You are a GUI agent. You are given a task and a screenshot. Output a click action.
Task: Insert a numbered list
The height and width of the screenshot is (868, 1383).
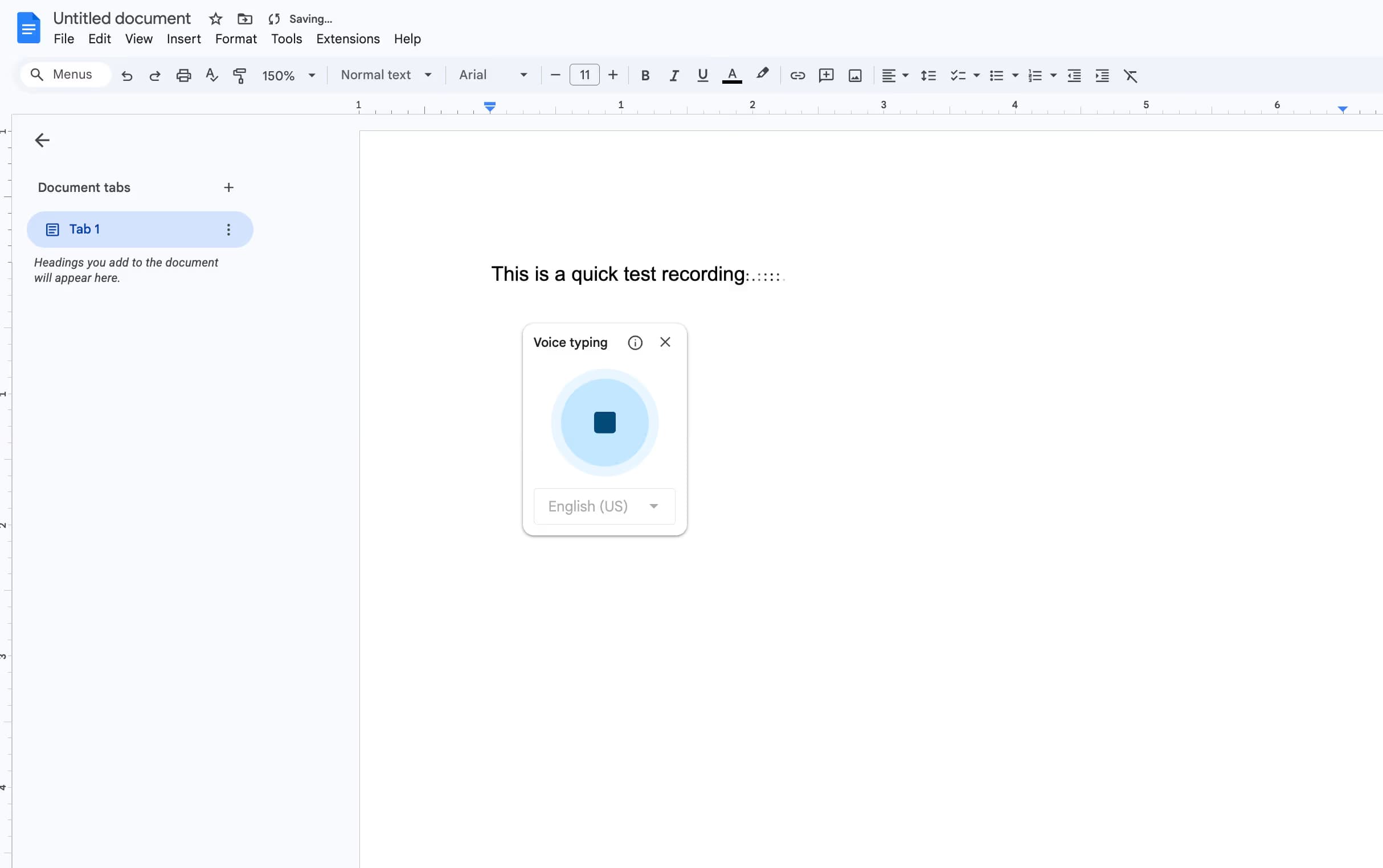tap(1035, 75)
